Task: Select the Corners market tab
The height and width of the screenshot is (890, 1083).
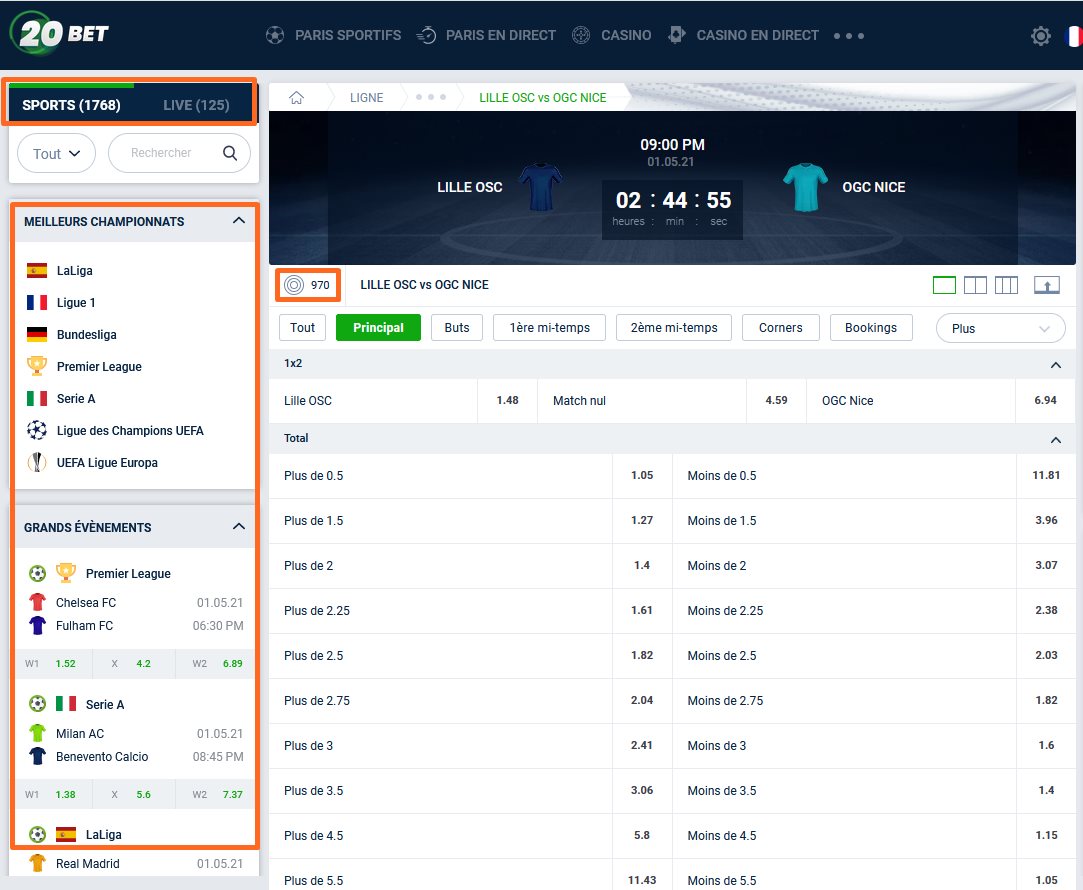Action: 780,327
